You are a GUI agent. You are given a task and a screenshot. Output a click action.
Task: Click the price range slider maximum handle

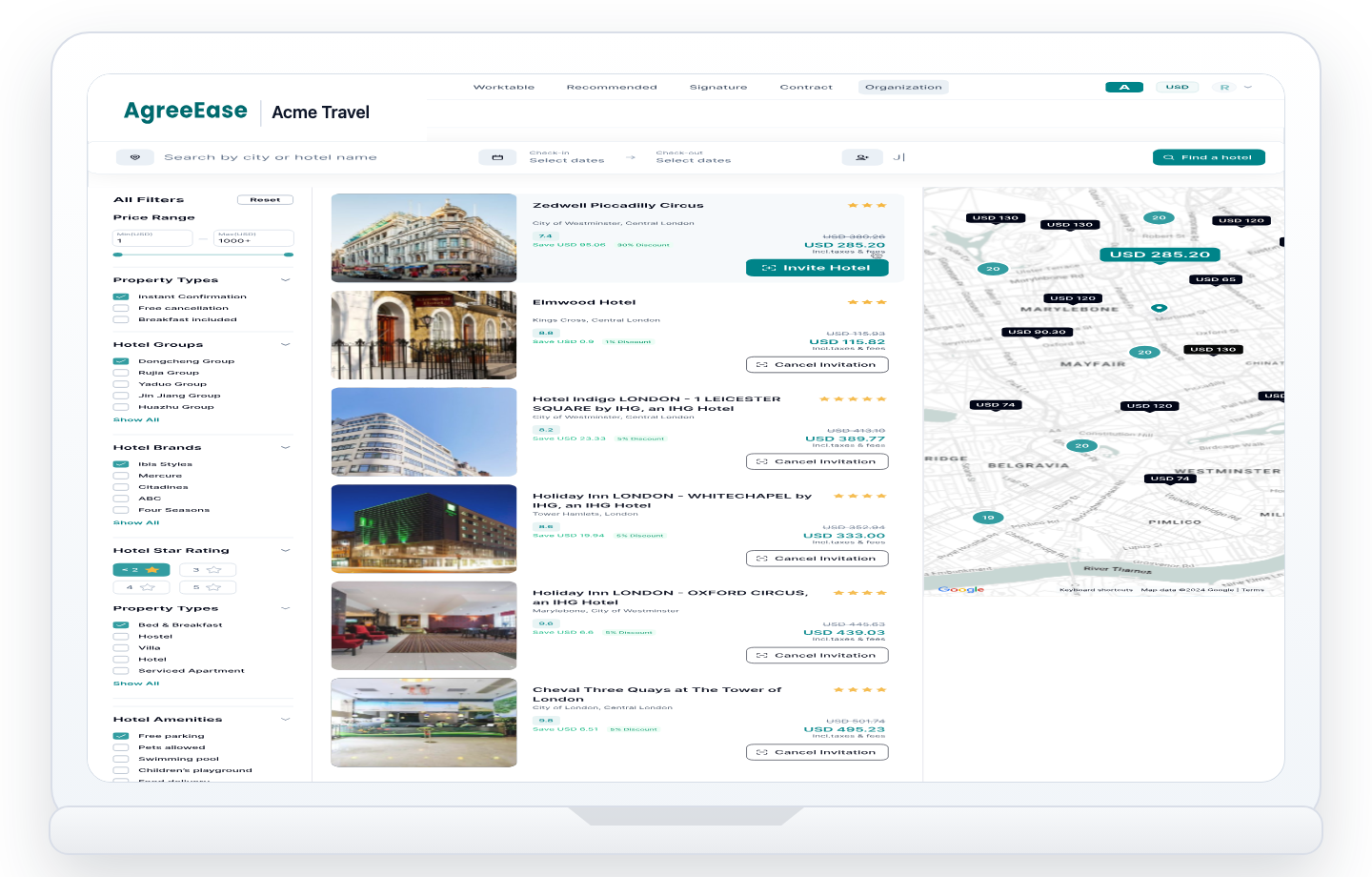tap(289, 255)
